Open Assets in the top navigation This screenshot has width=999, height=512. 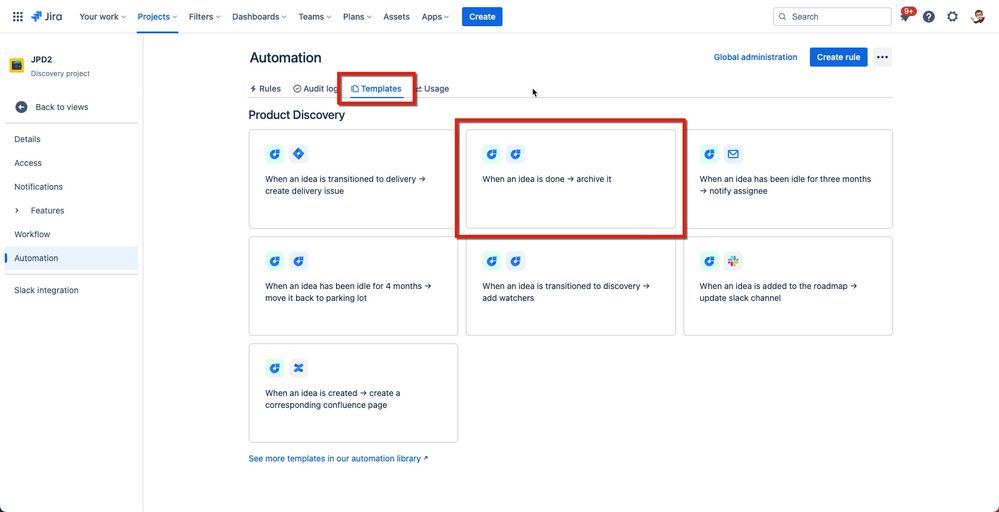coord(396,17)
